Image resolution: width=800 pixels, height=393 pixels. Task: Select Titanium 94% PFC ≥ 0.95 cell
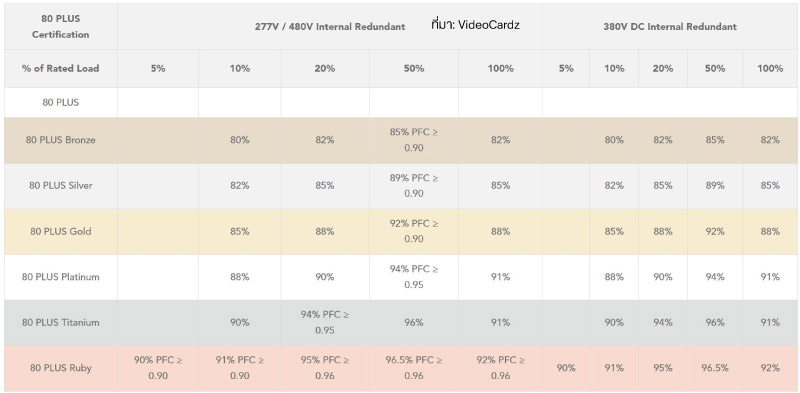coord(324,323)
